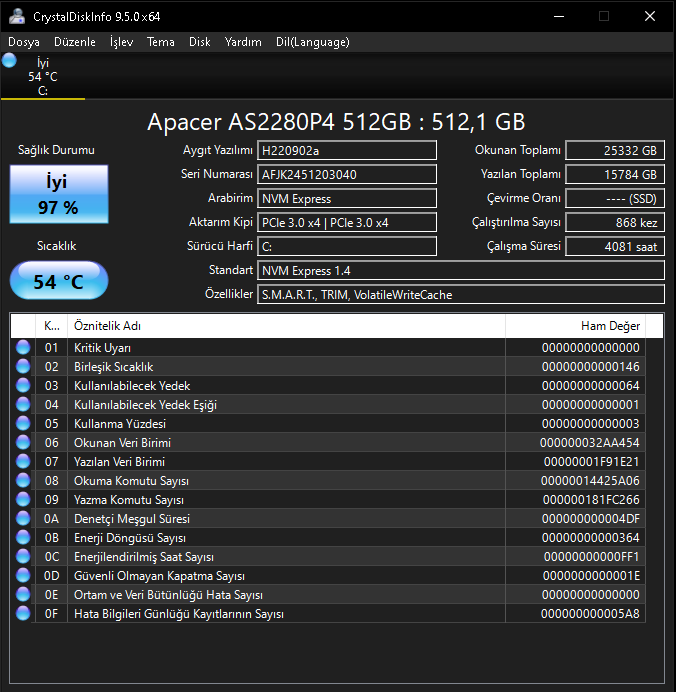Click the Çalışma Süresi value 4081 saat
Image resolution: width=676 pixels, height=692 pixels.
615,246
